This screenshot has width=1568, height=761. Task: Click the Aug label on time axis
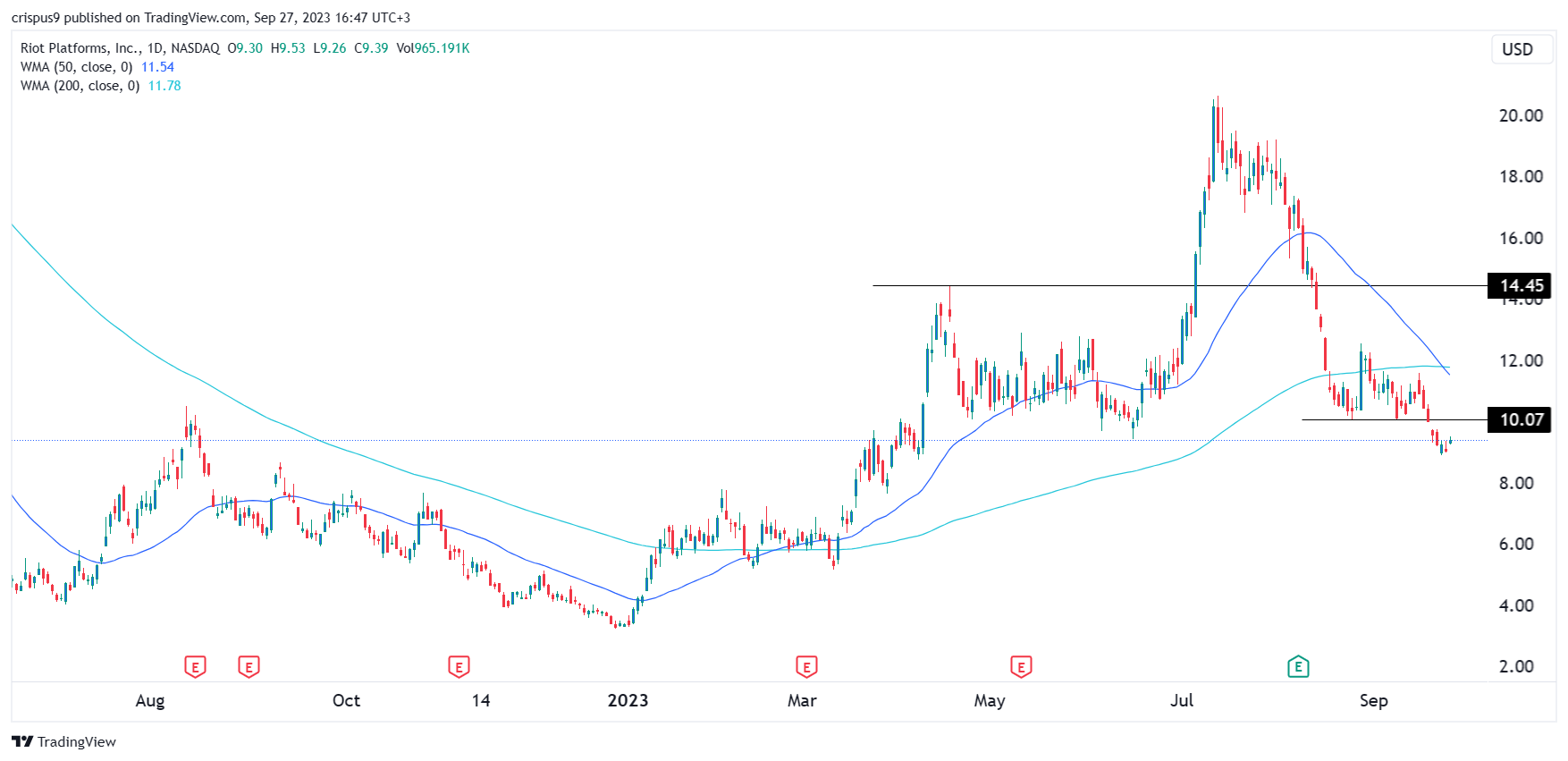pyautogui.click(x=150, y=700)
